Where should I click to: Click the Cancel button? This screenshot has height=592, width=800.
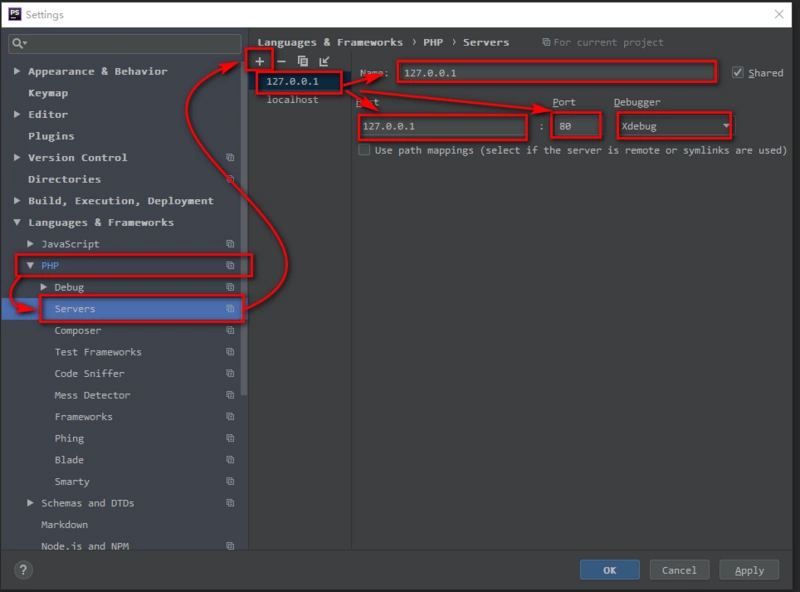[x=679, y=570]
